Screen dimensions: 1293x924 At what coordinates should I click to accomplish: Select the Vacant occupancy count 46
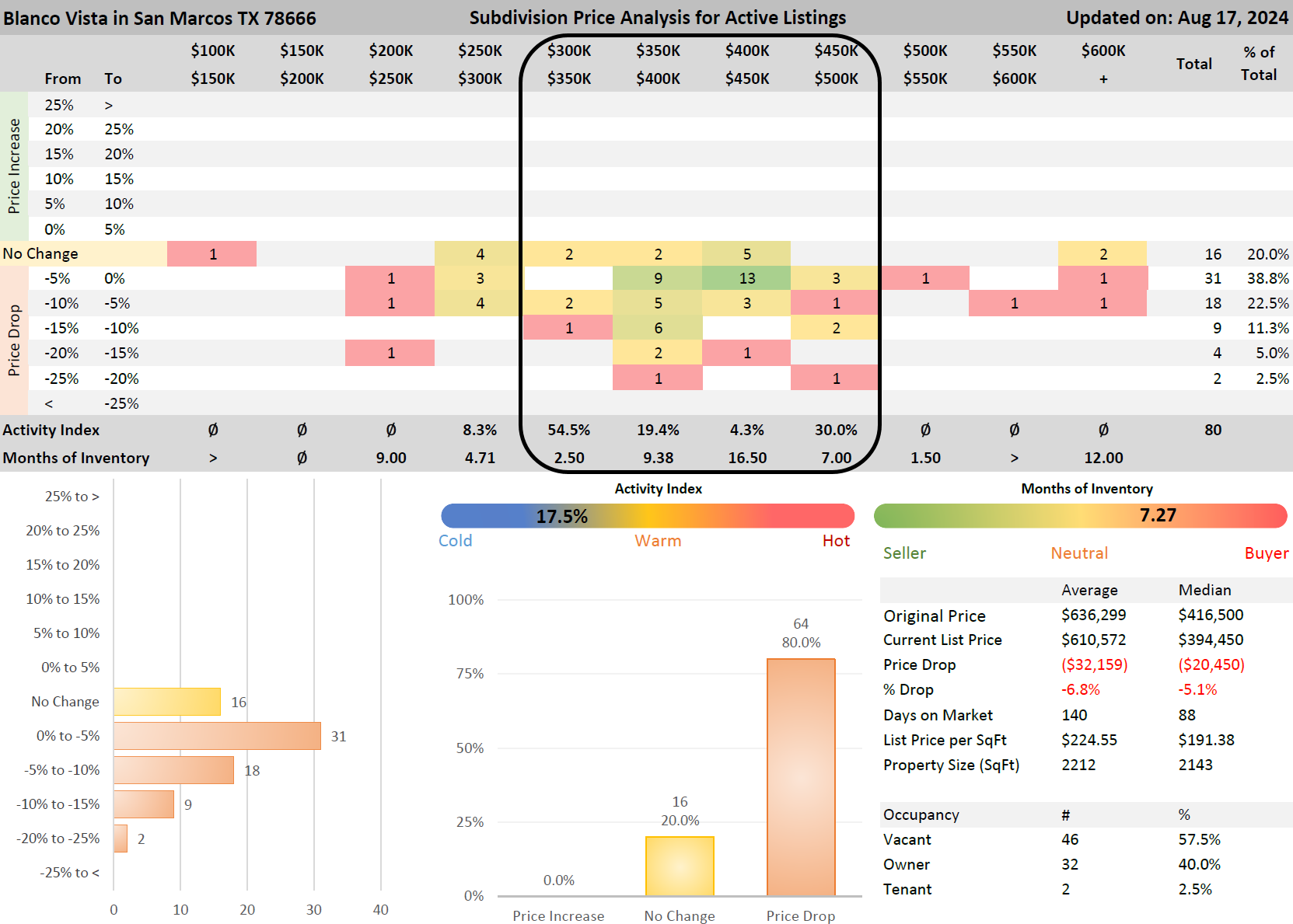coord(1070,839)
